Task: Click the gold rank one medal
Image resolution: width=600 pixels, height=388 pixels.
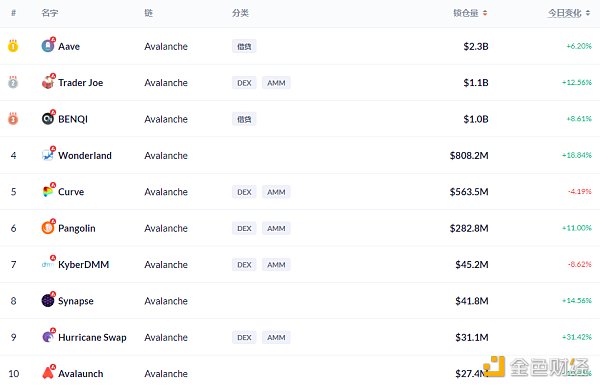Action: tap(13, 46)
